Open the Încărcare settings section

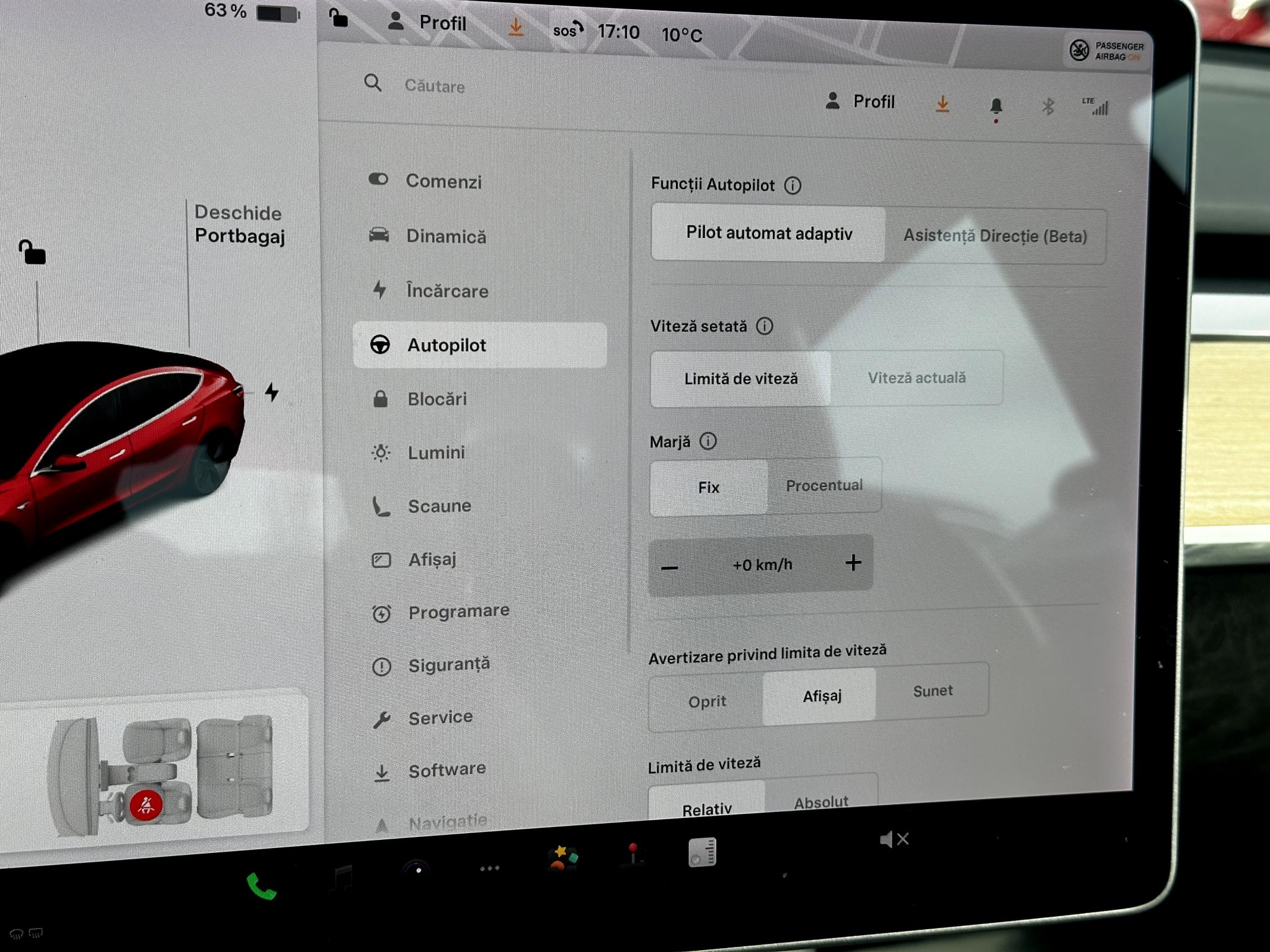429,290
